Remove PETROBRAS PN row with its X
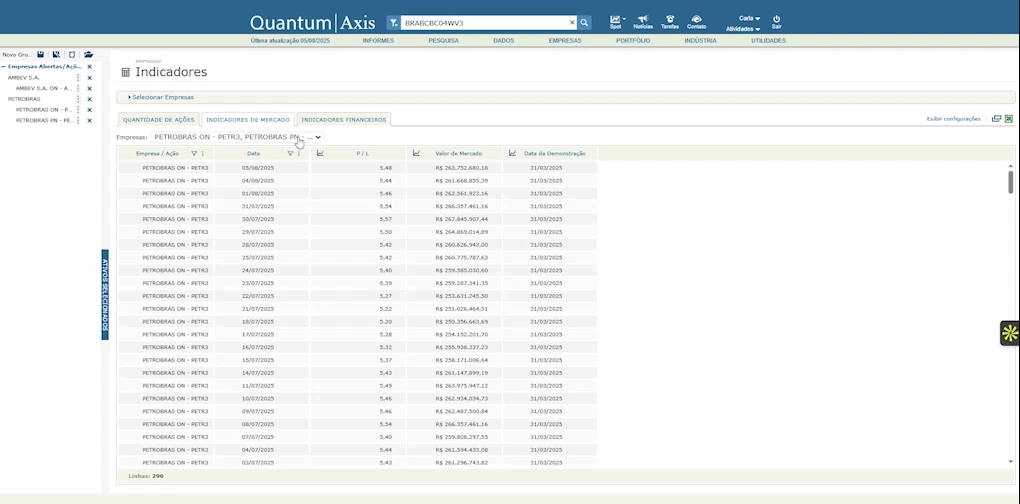Viewport: 1020px width, 504px height. [x=90, y=121]
